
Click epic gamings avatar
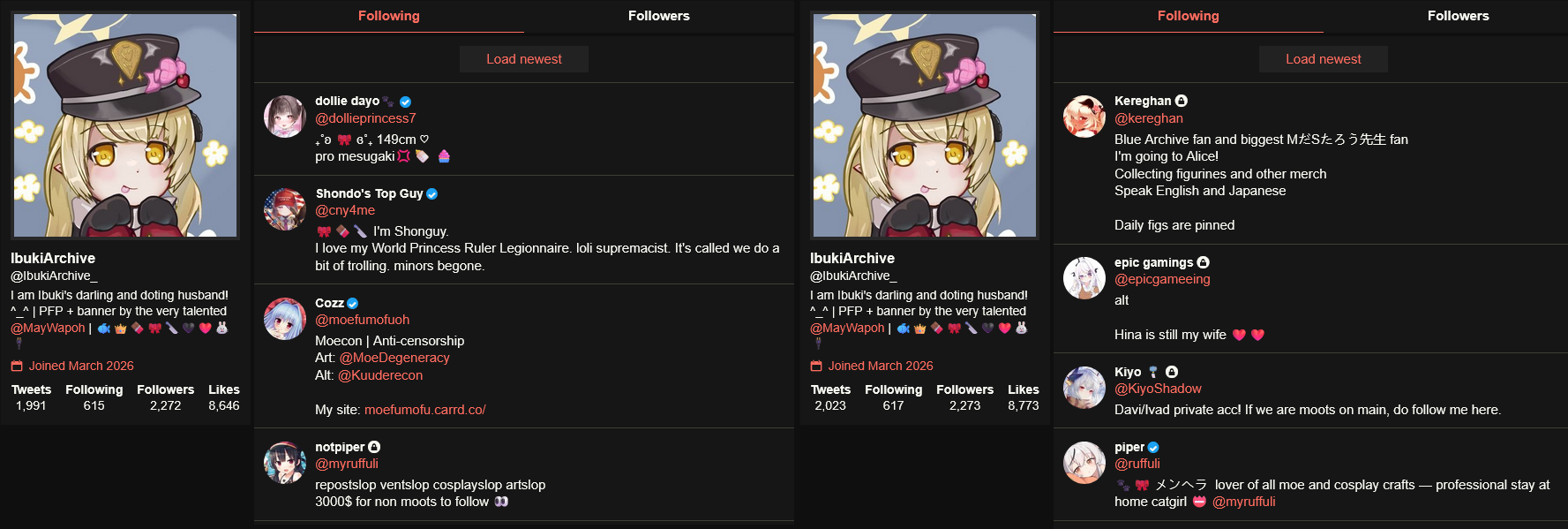click(1084, 278)
